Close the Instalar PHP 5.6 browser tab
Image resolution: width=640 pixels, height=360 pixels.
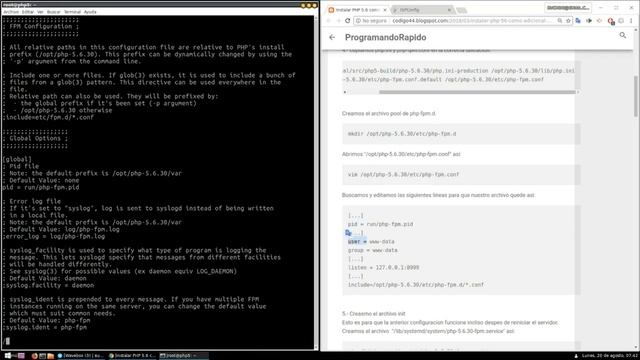[x=384, y=9]
